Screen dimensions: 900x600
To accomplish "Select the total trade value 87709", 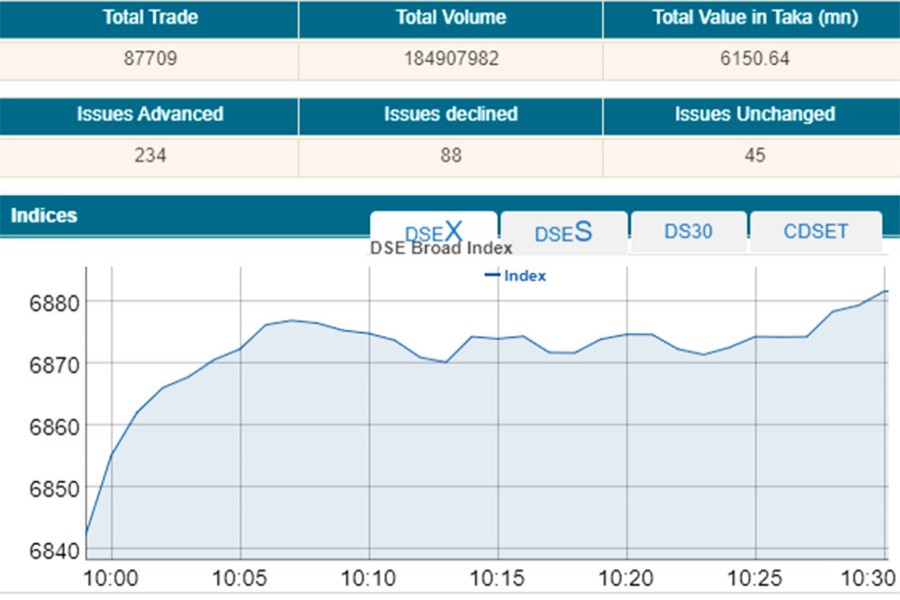I will point(149,59).
